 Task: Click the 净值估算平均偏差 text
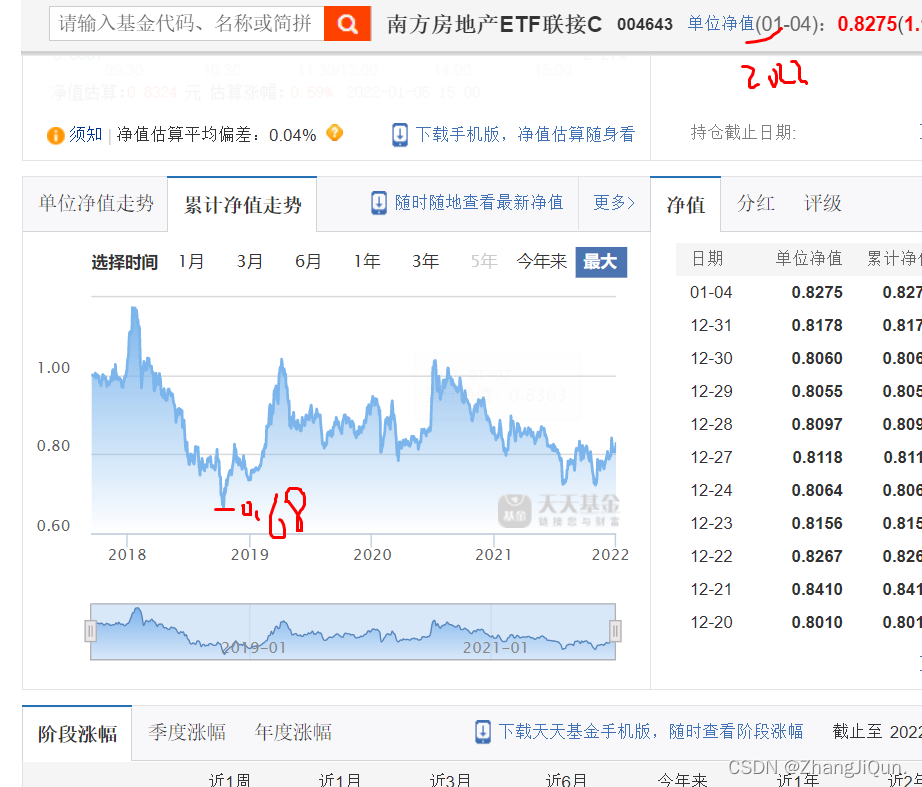coord(216,135)
